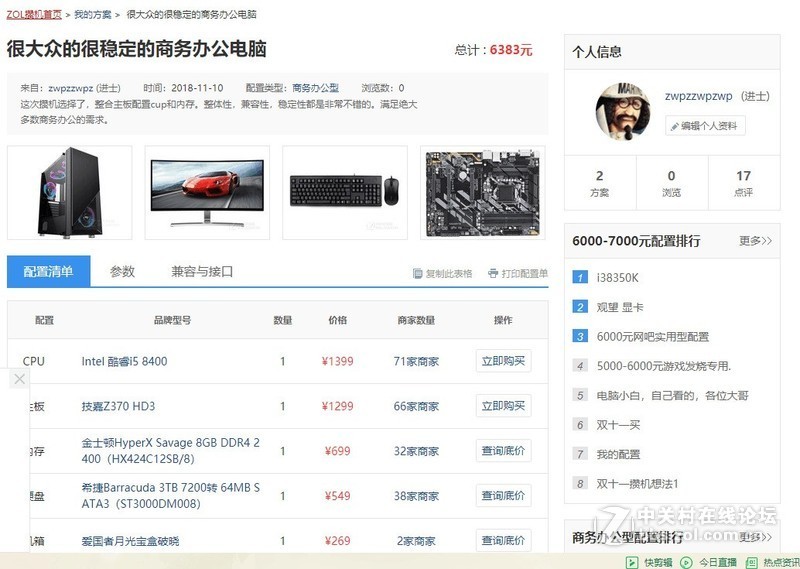Click 查询底价 for 金士顿 memory

(x=504, y=451)
